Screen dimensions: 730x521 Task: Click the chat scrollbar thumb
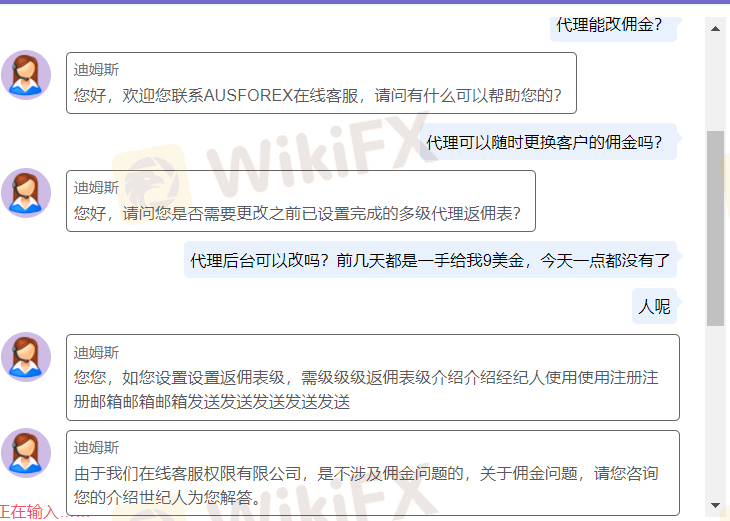tap(715, 228)
